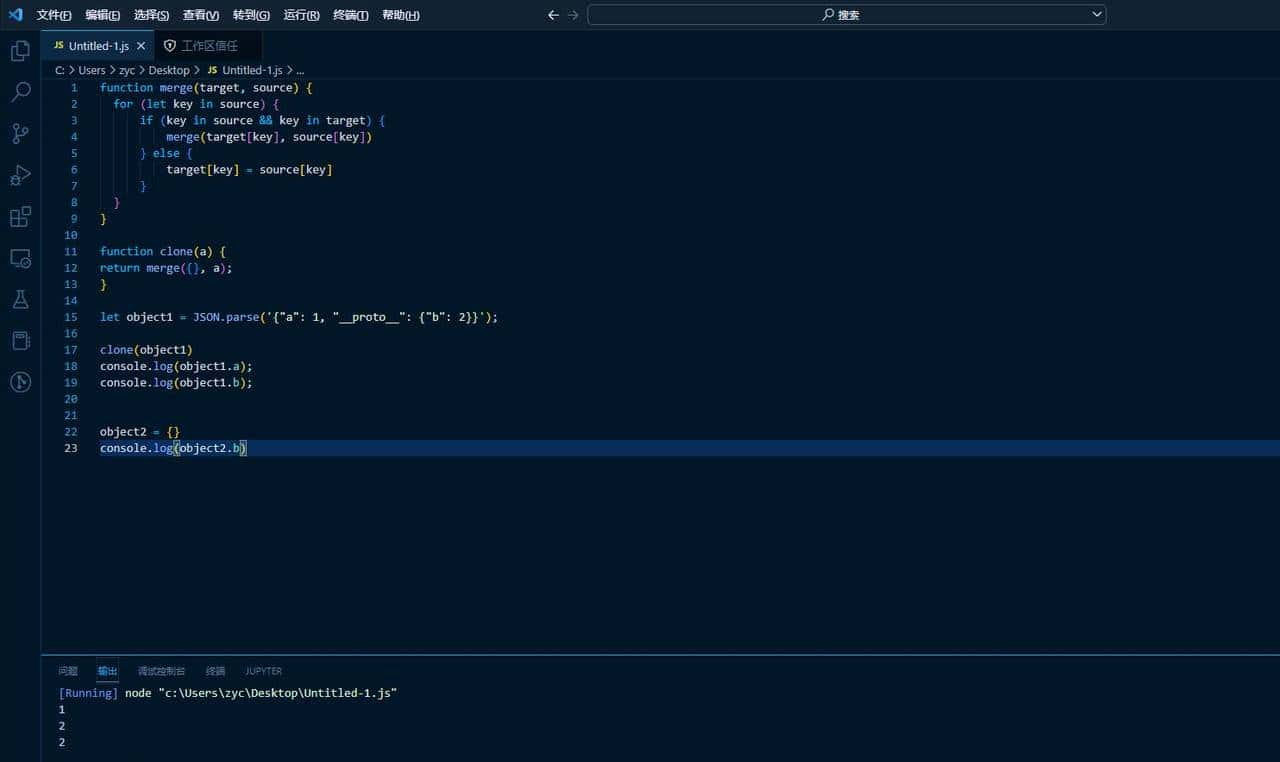Open the Run and Debug view

pos(20,175)
